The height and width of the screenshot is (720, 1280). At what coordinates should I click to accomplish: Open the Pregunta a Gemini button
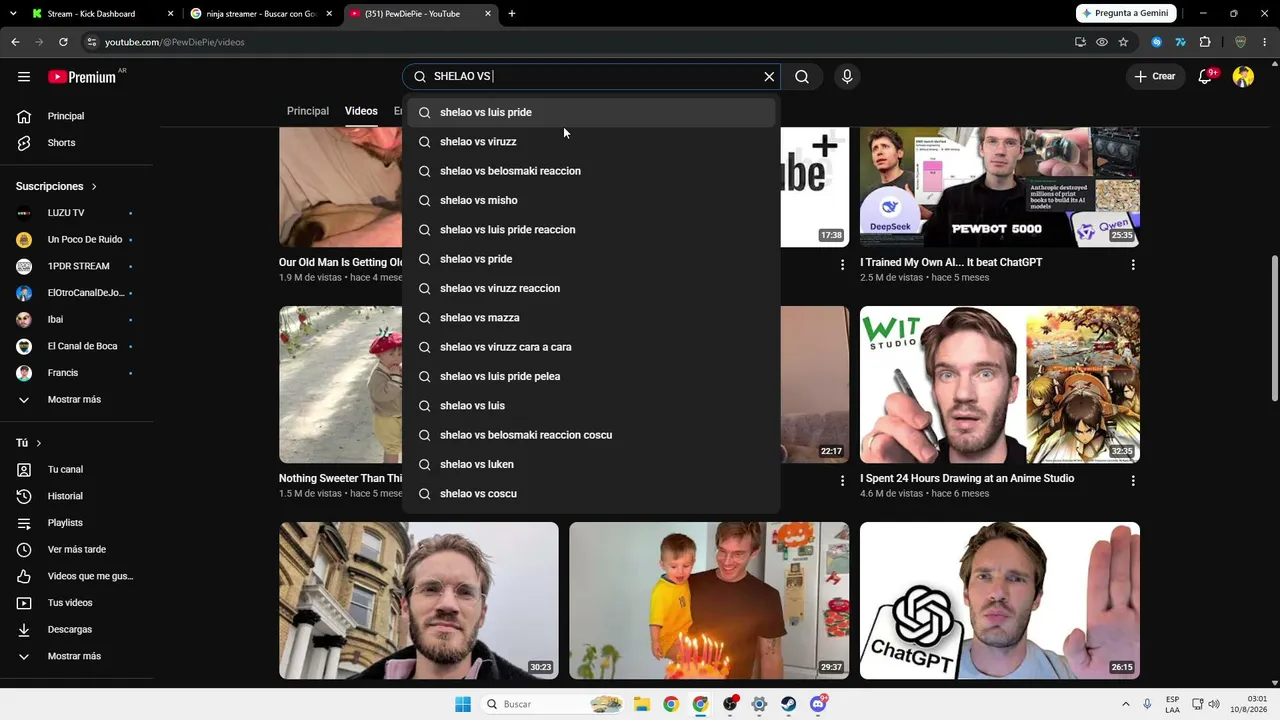click(1126, 14)
